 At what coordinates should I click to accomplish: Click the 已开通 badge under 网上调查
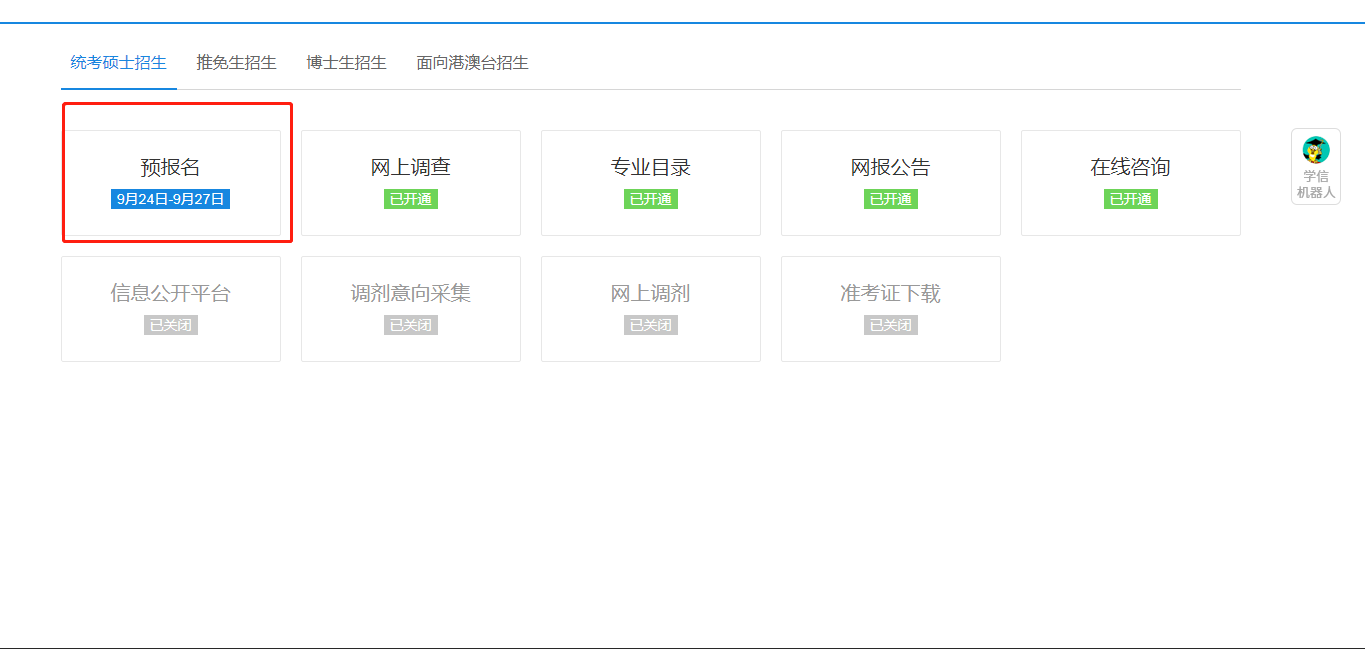[410, 199]
